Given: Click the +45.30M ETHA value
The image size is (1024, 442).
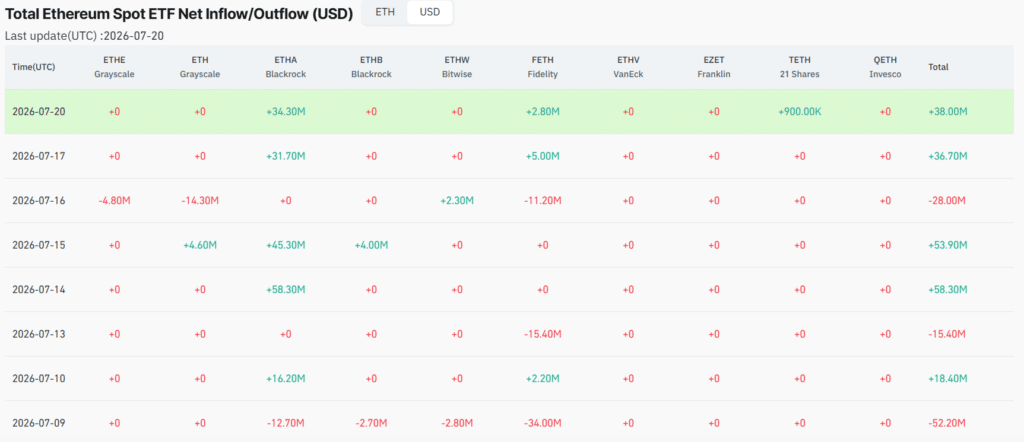Looking at the screenshot, I should pos(285,245).
